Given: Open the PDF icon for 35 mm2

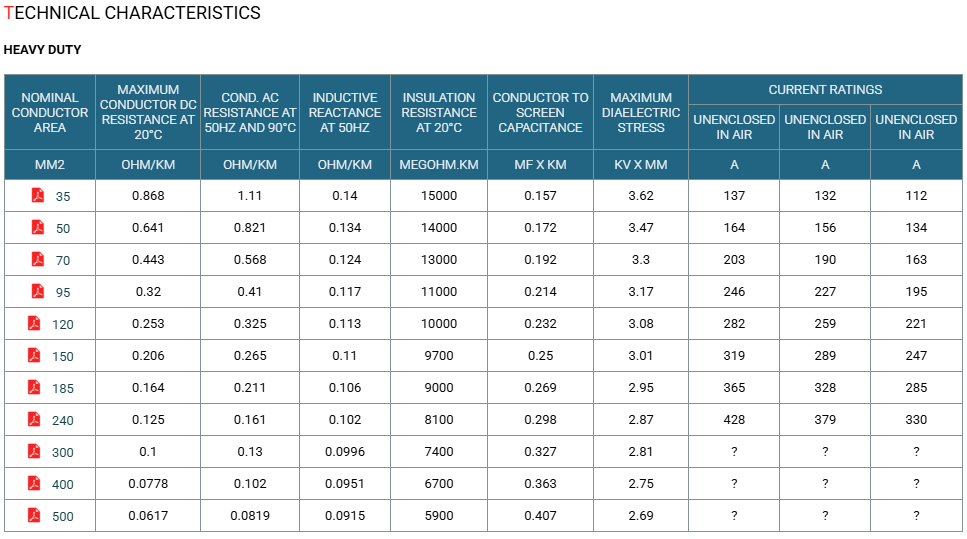Looking at the screenshot, I should pos(38,195).
